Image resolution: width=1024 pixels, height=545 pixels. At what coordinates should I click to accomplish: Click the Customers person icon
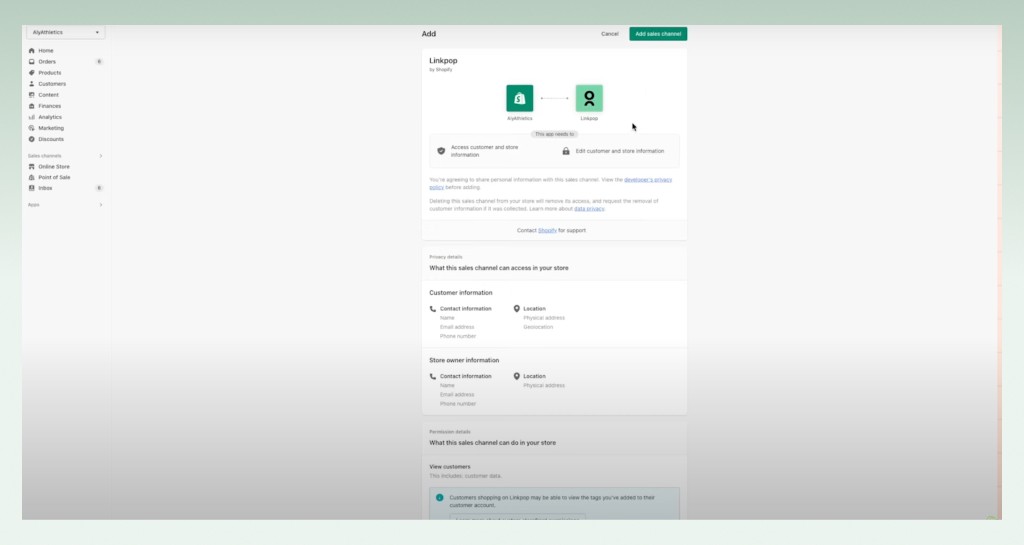click(x=31, y=84)
